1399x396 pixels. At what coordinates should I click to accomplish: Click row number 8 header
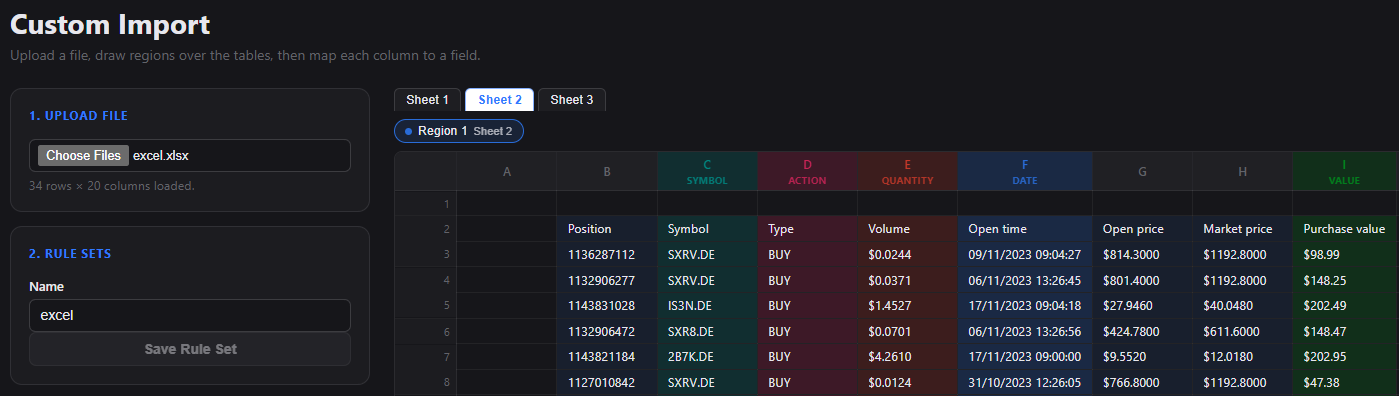click(426, 382)
